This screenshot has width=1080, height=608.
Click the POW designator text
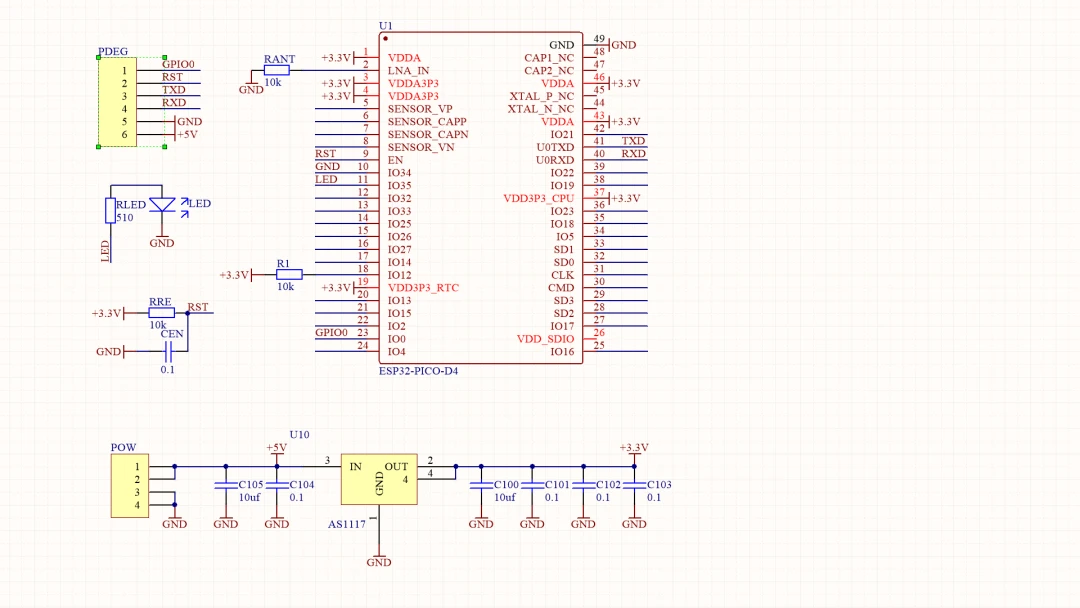[x=123, y=448]
